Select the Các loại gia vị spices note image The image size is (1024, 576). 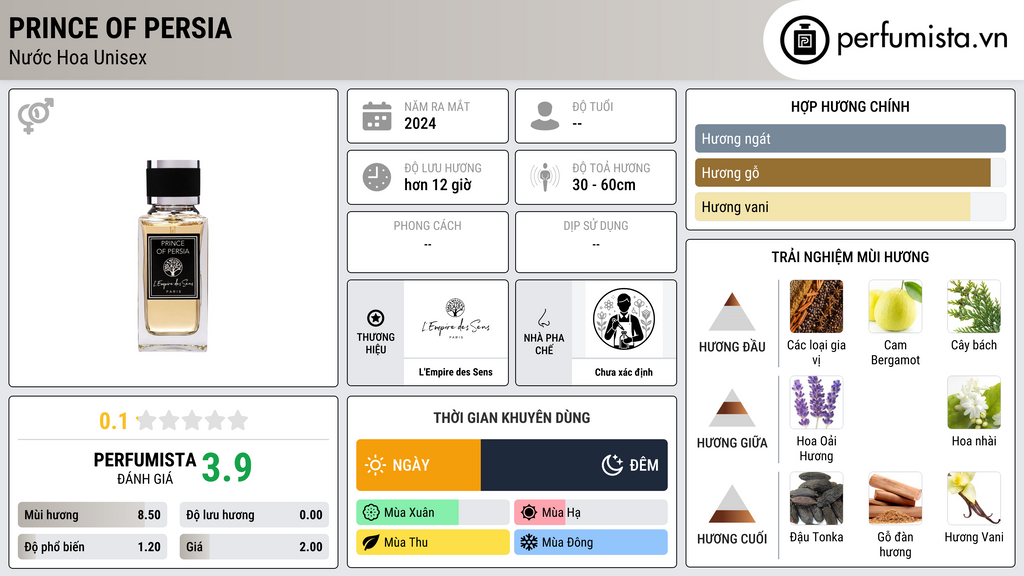(816, 306)
